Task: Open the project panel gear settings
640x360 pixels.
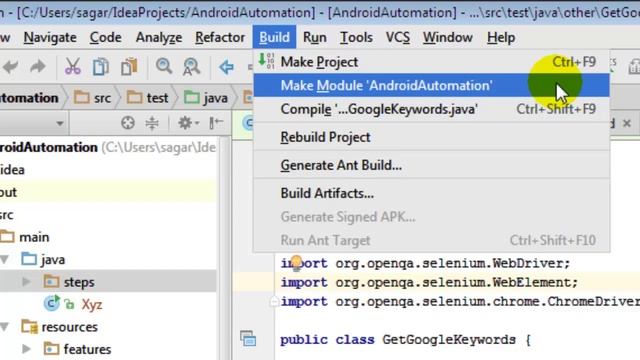Action: (x=188, y=122)
